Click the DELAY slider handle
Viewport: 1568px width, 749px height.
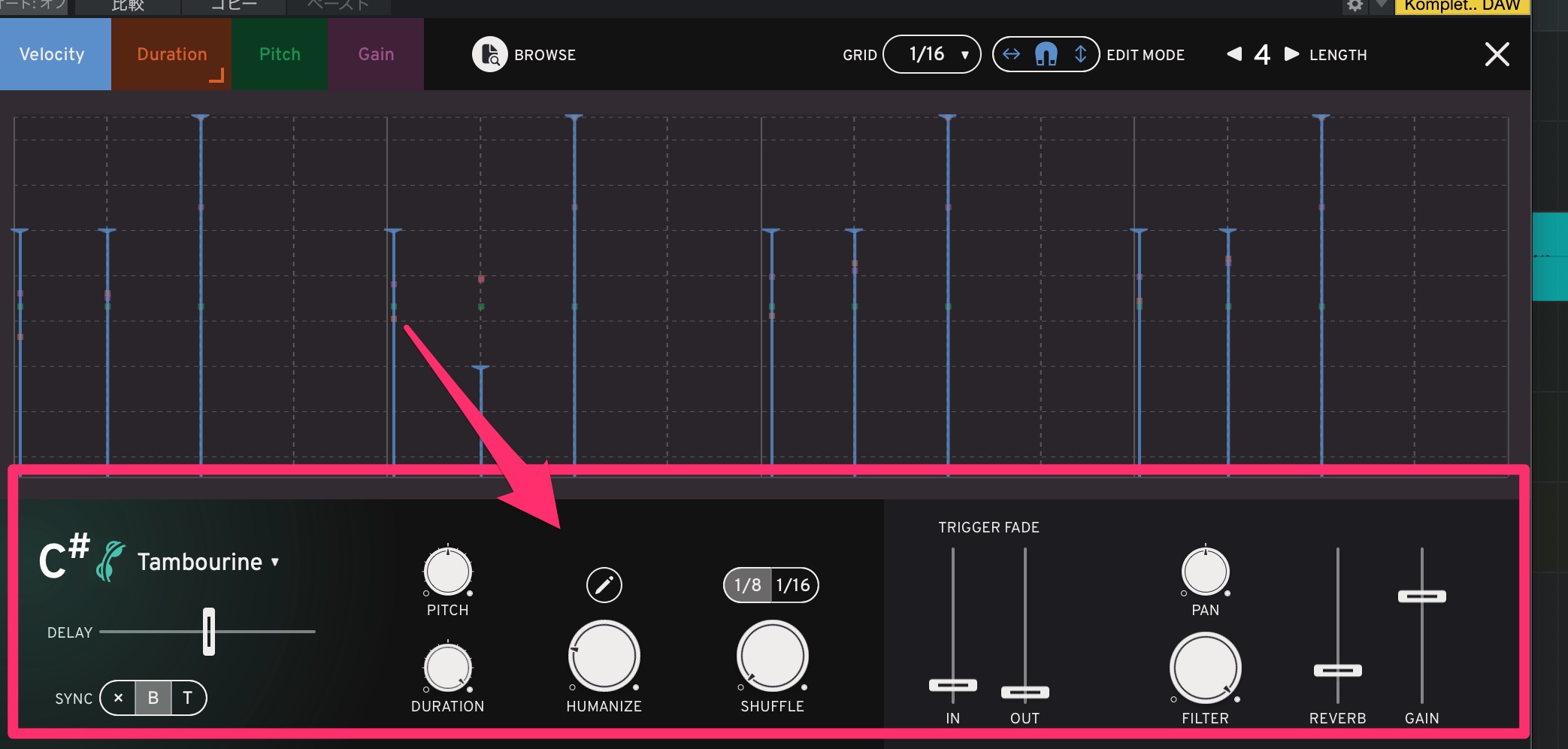pos(209,632)
